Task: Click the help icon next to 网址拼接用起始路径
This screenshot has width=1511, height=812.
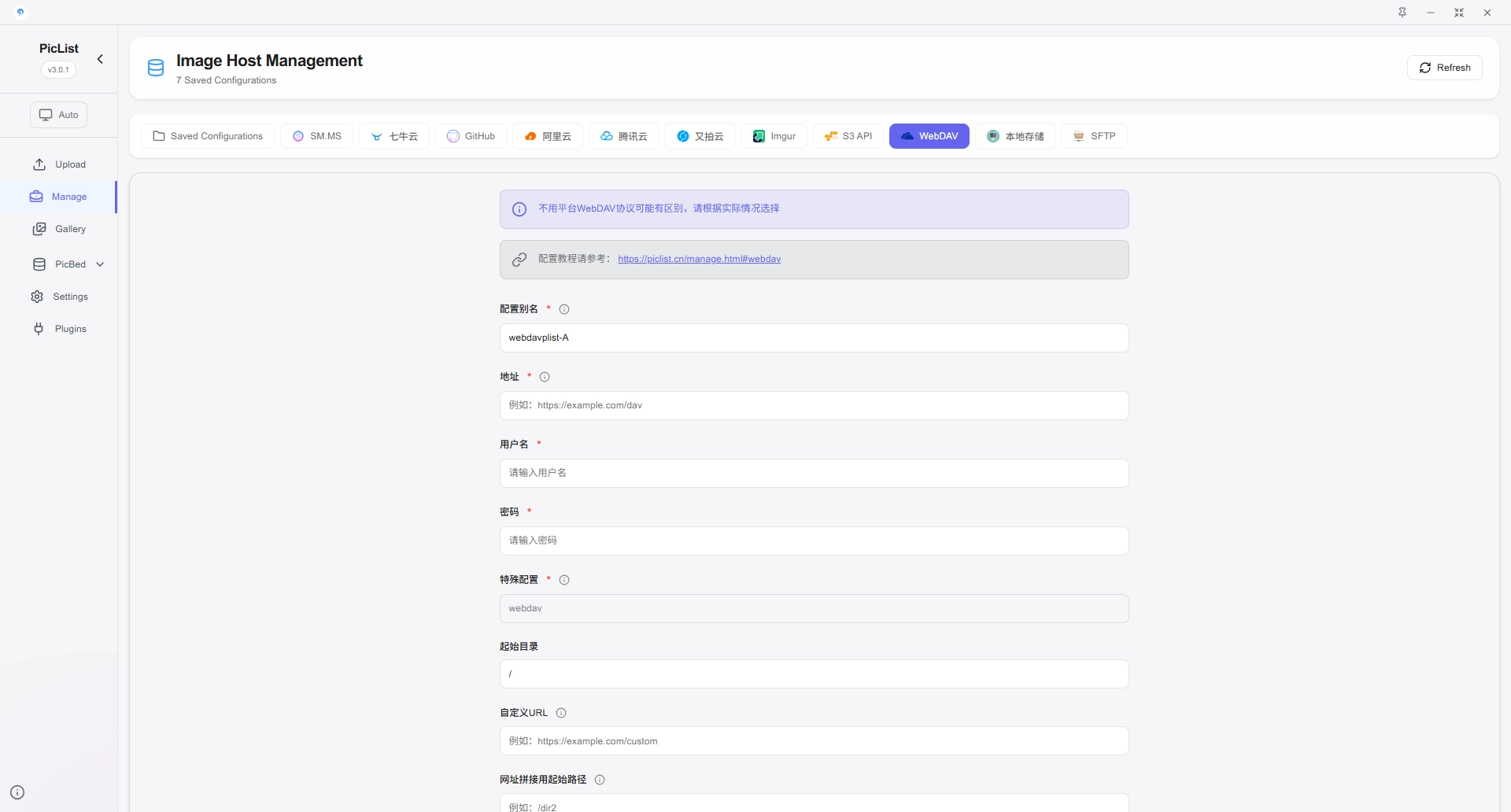Action: 600,780
